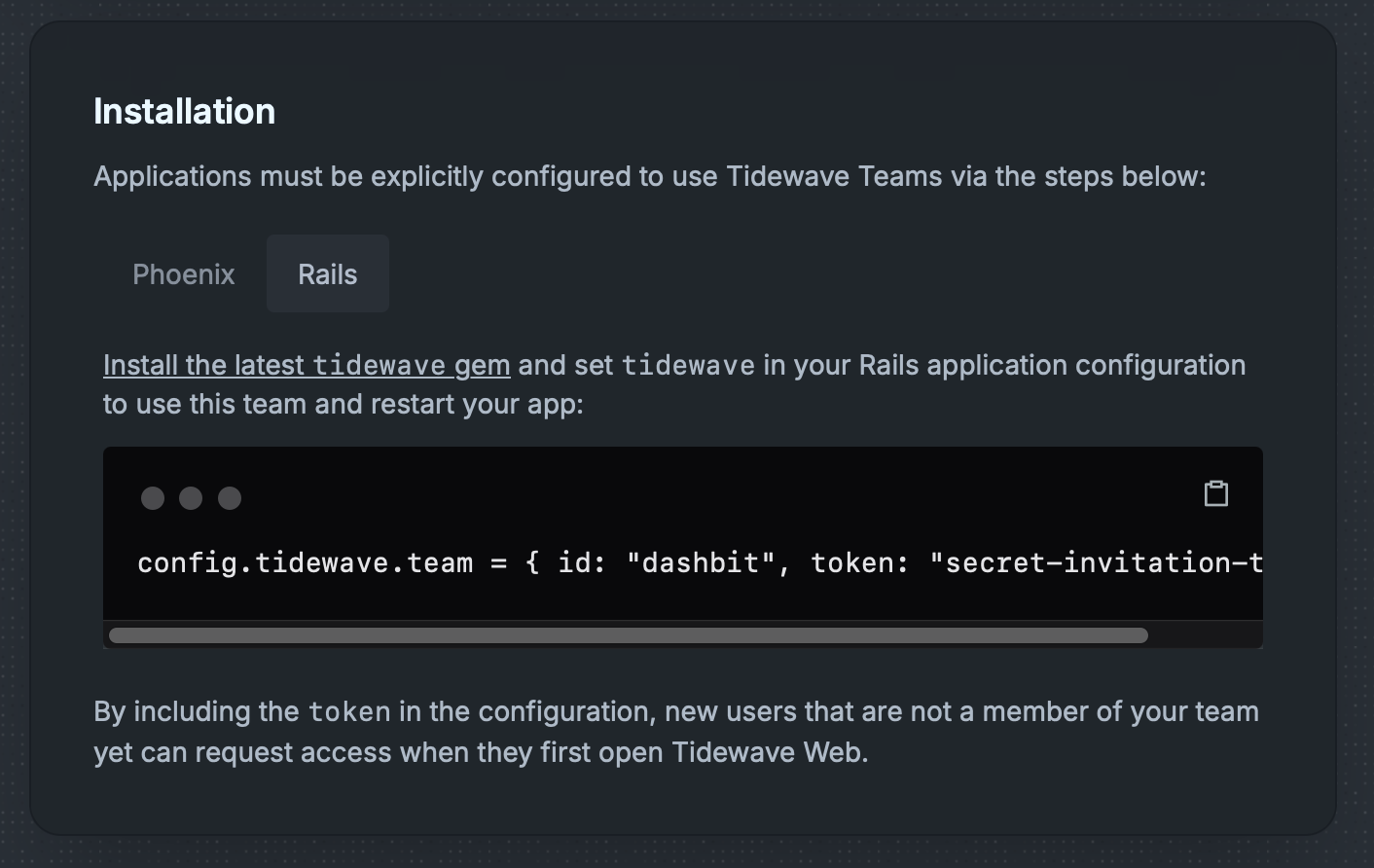The height and width of the screenshot is (868, 1374).
Task: Switch to the Phoenix tab
Action: pos(184,274)
